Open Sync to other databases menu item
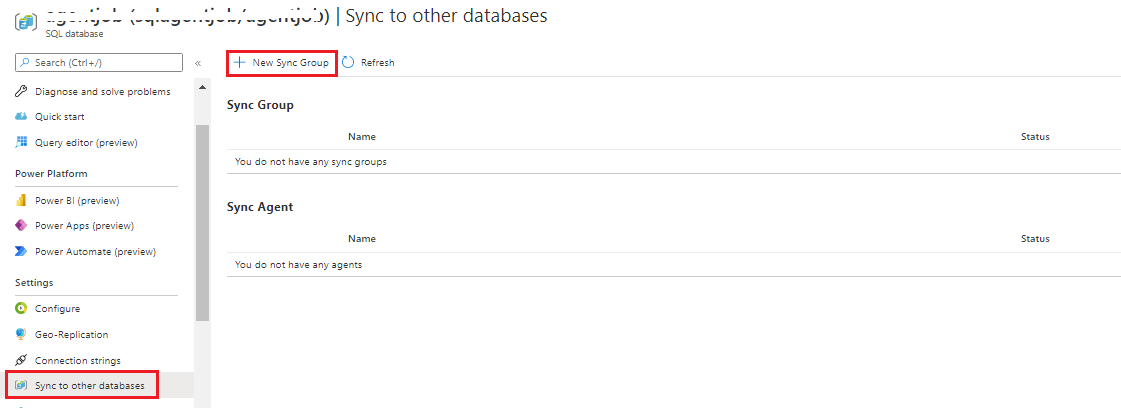The image size is (1121, 410). (89, 386)
